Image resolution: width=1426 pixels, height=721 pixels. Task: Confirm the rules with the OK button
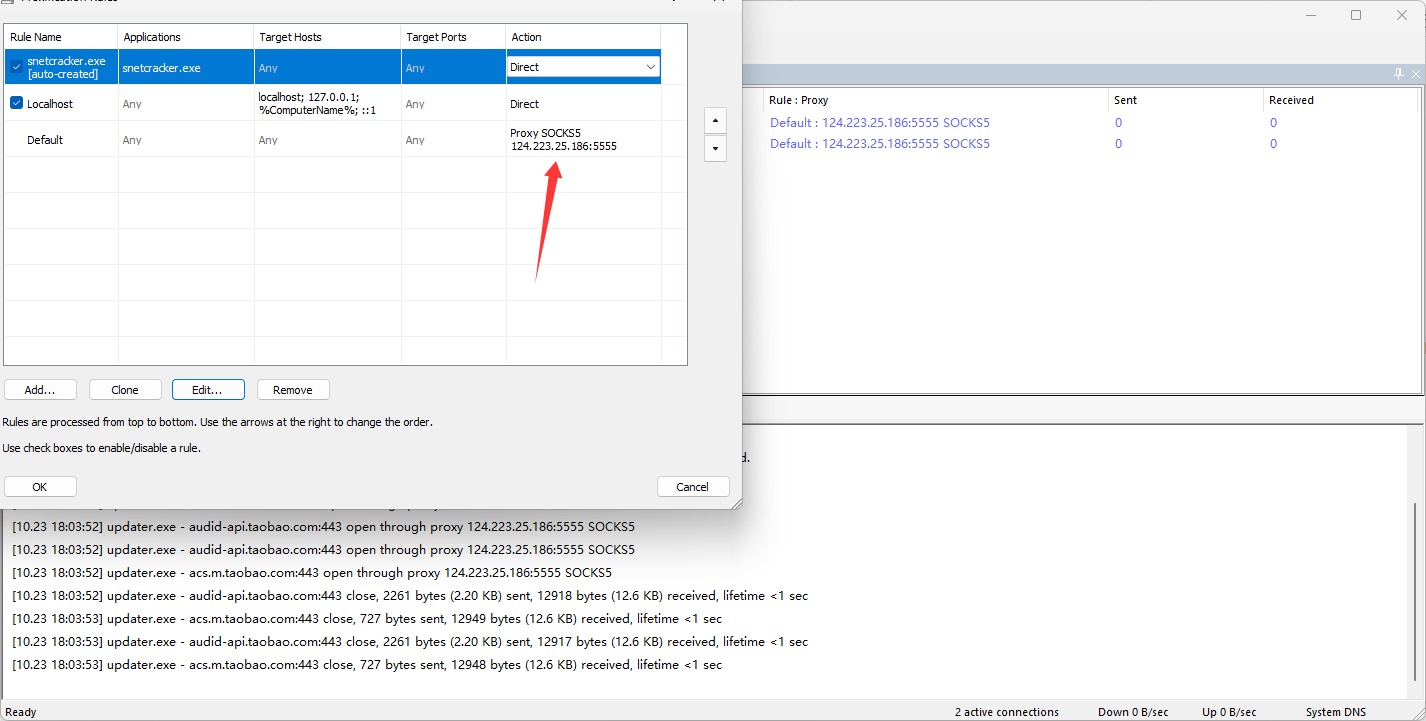pyautogui.click(x=40, y=487)
